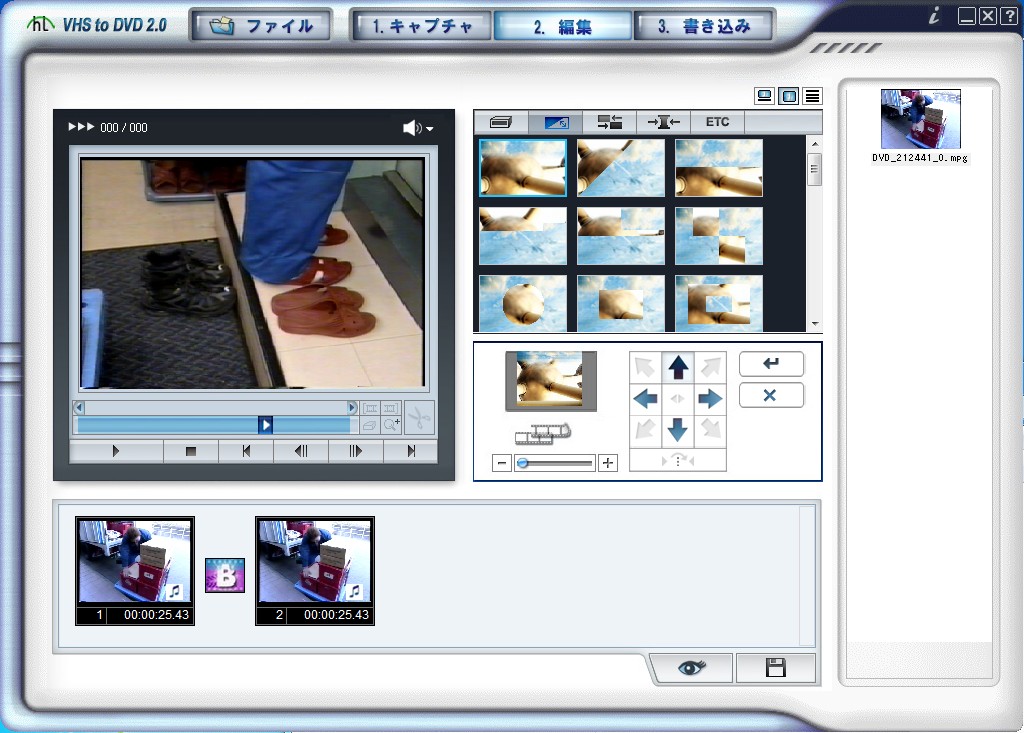Choose the horizontal split transition thumbnail
Image resolution: width=1024 pixels, height=733 pixels.
click(x=718, y=168)
